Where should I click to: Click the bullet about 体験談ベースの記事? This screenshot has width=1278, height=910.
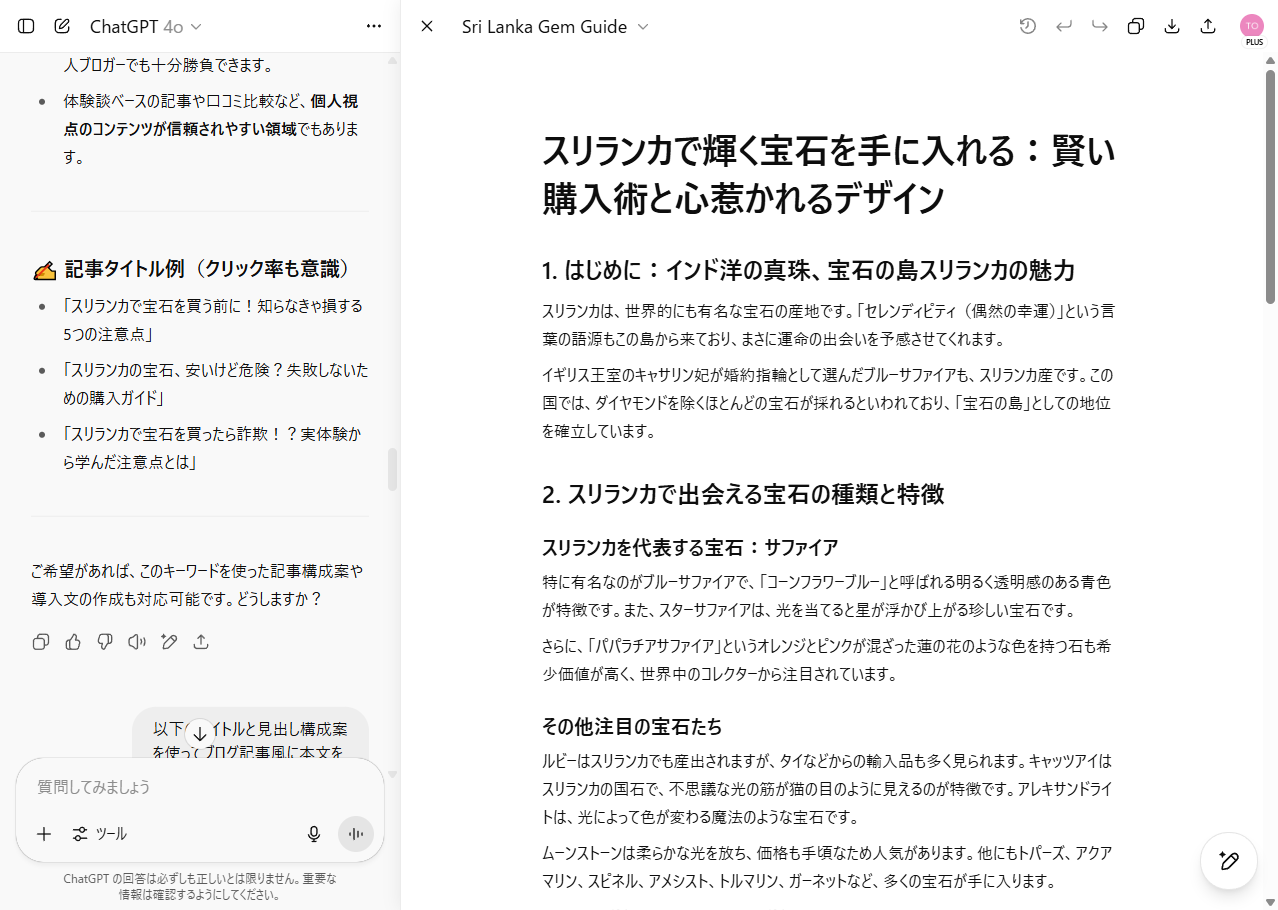(x=210, y=129)
